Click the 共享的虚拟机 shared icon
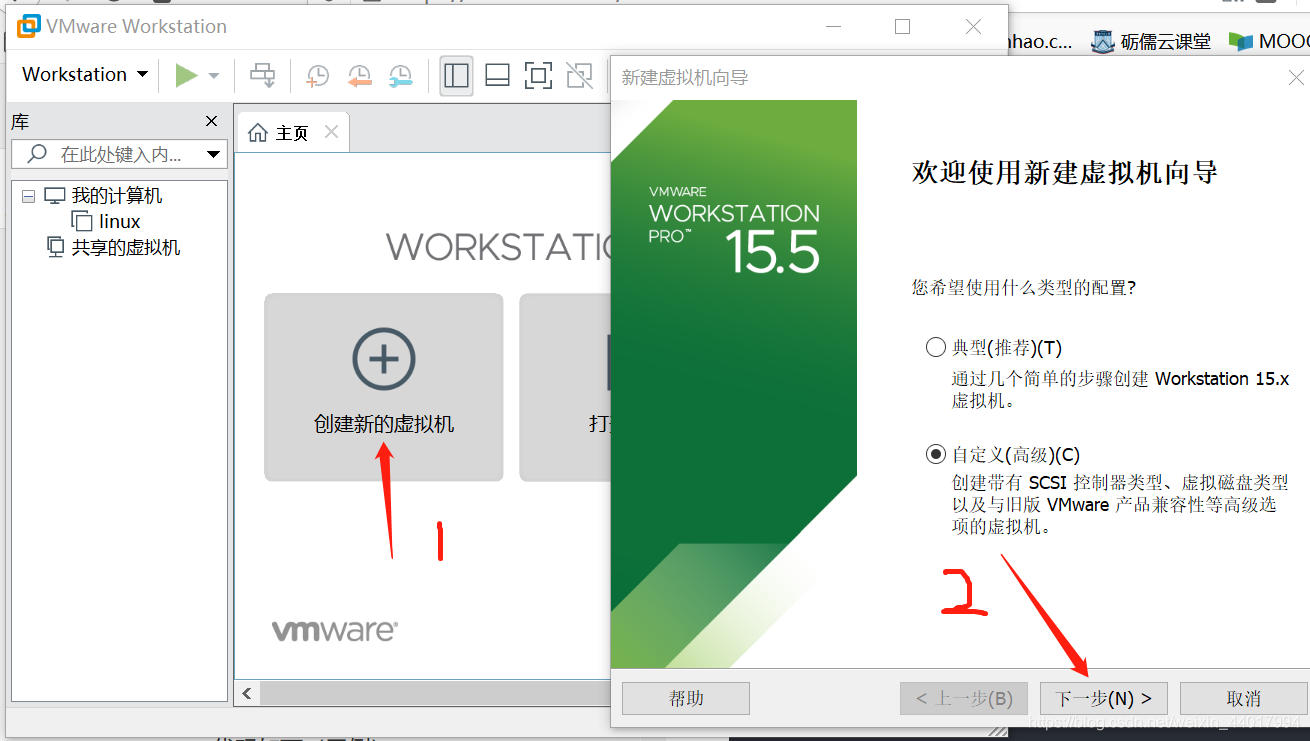 click(x=56, y=247)
